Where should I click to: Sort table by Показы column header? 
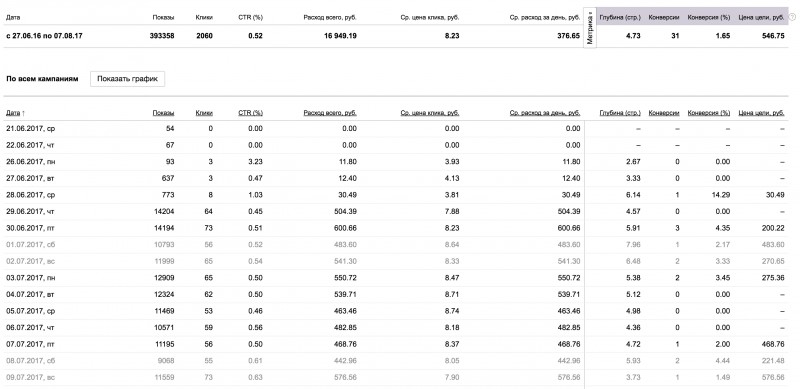163,113
